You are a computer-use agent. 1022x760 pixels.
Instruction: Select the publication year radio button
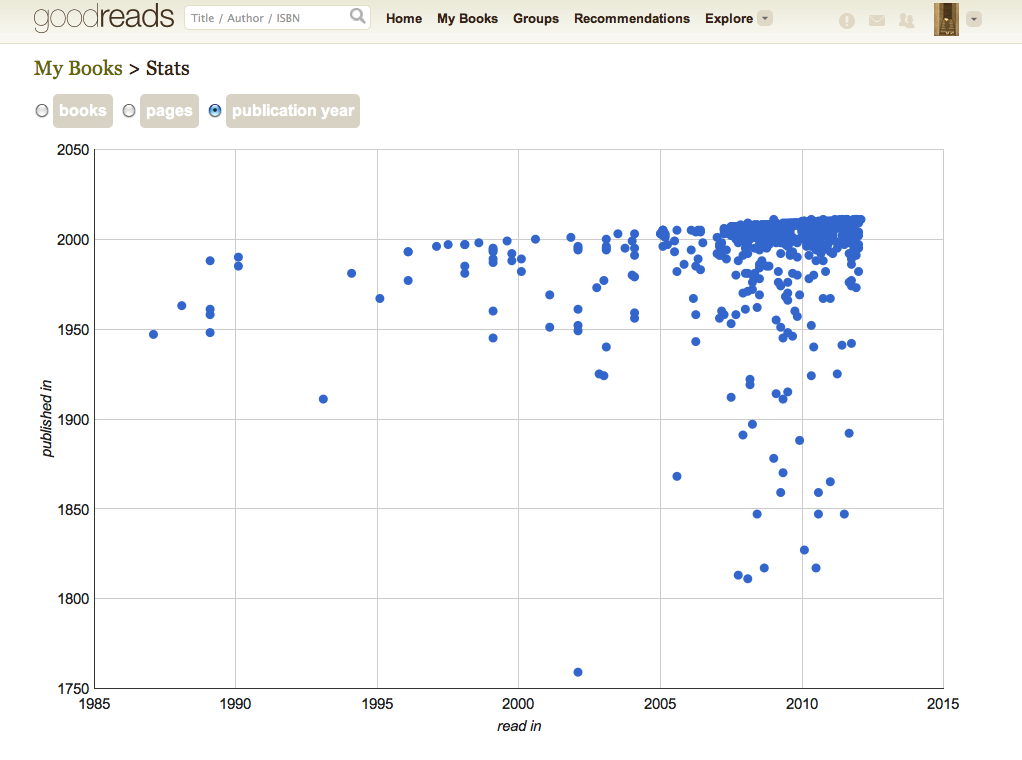tap(215, 111)
